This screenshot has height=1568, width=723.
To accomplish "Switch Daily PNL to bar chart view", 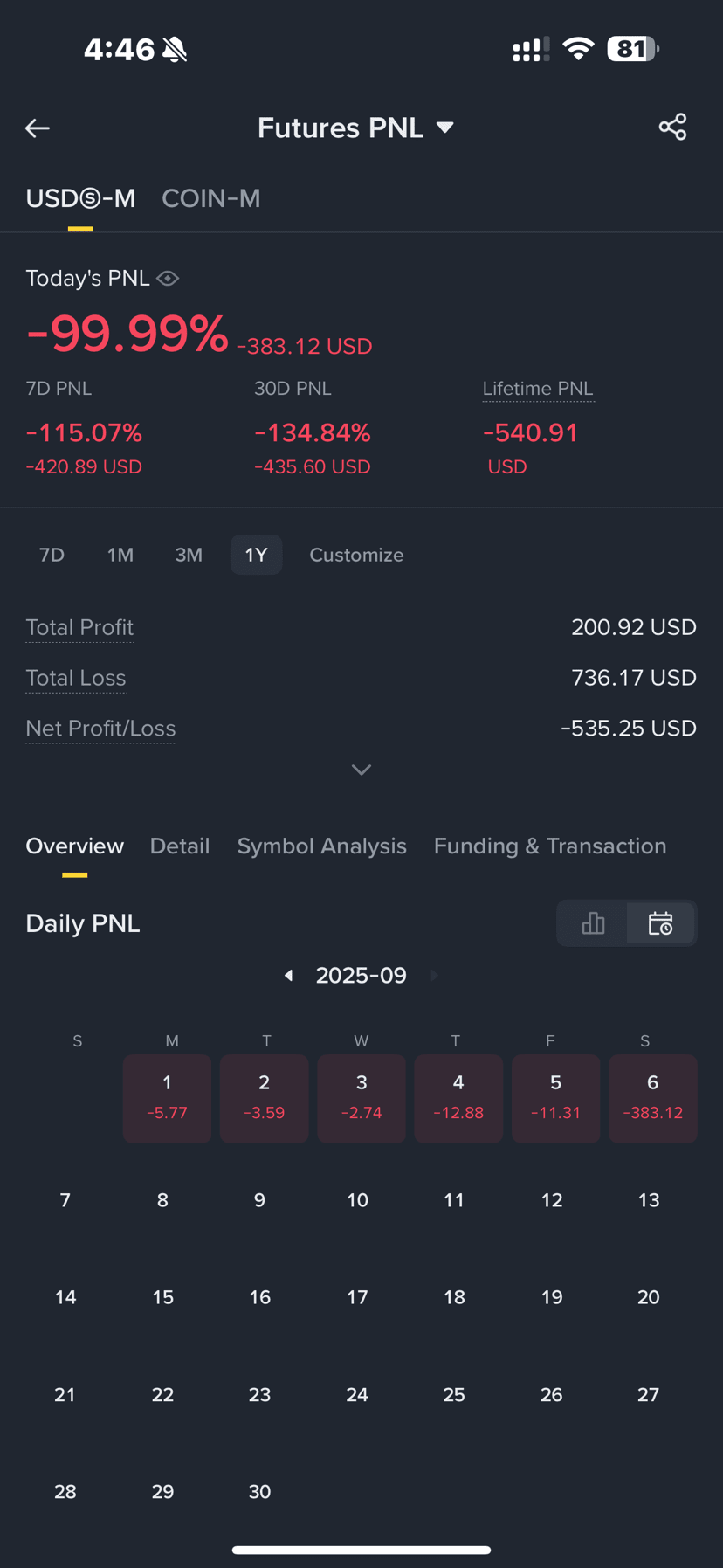I will (593, 923).
